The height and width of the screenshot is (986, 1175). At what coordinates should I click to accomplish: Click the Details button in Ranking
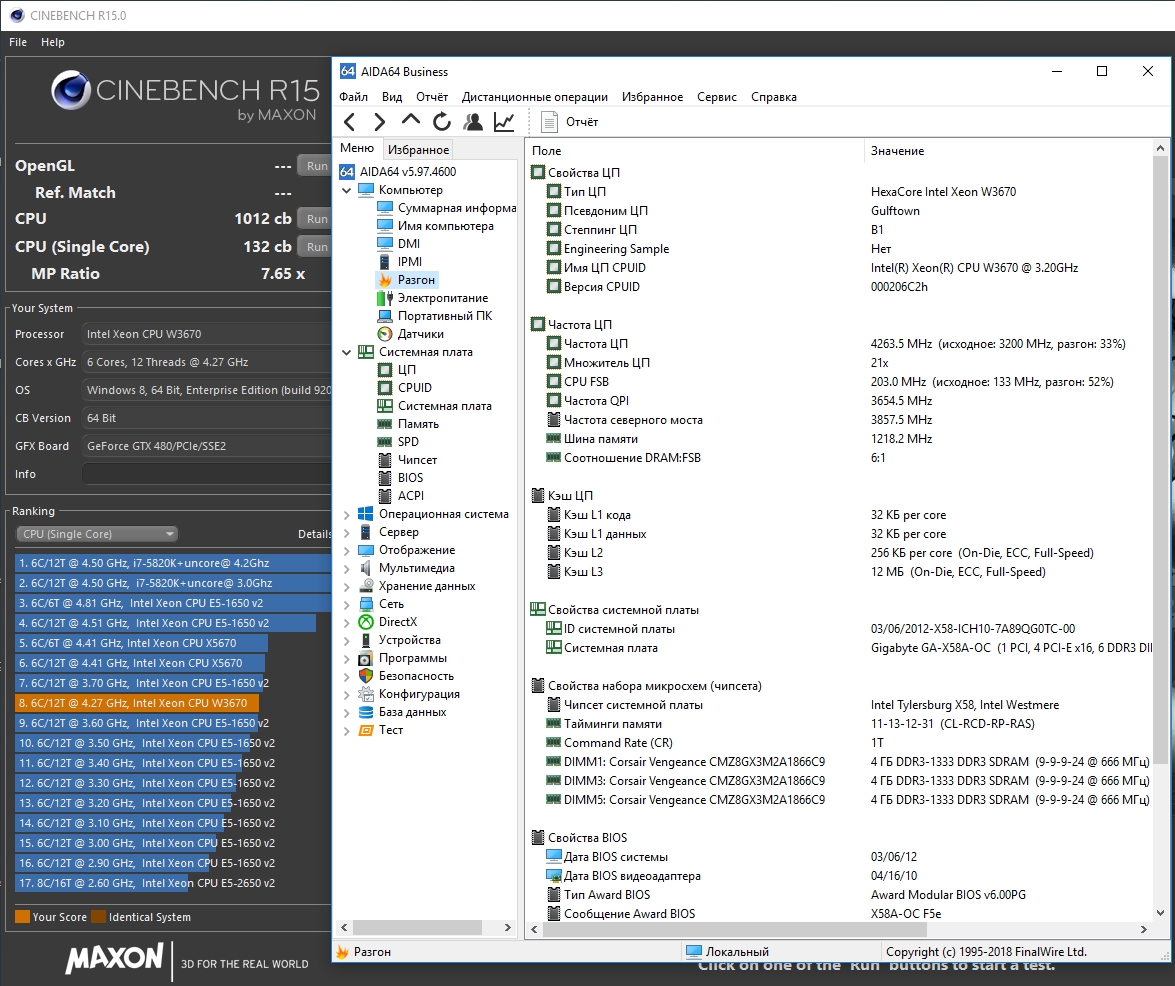pyautogui.click(x=314, y=533)
